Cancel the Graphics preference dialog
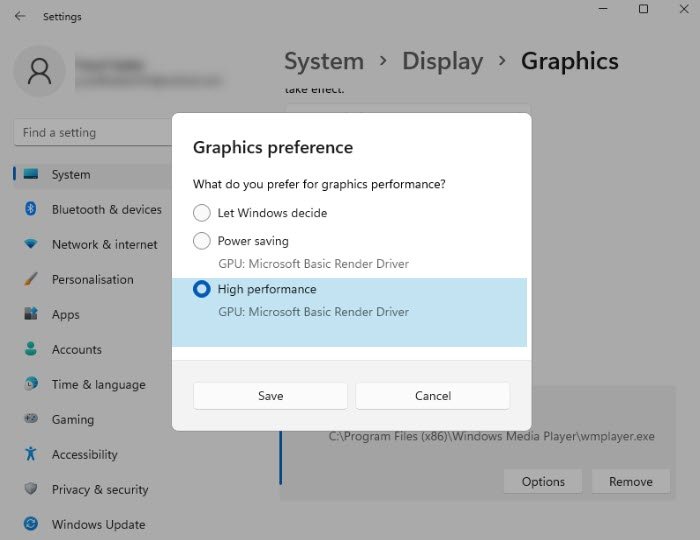This screenshot has width=700, height=540. pos(433,396)
